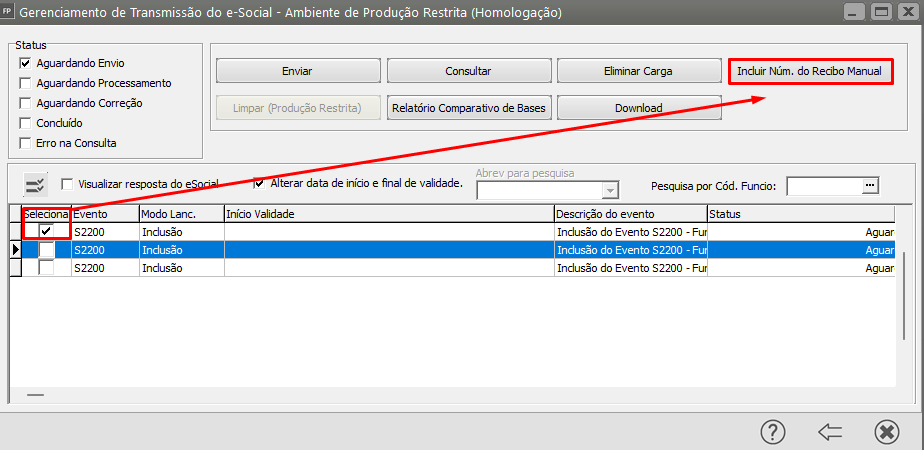
Task: Enable Concluído status checkbox
Action: pyautogui.click(x=25, y=123)
